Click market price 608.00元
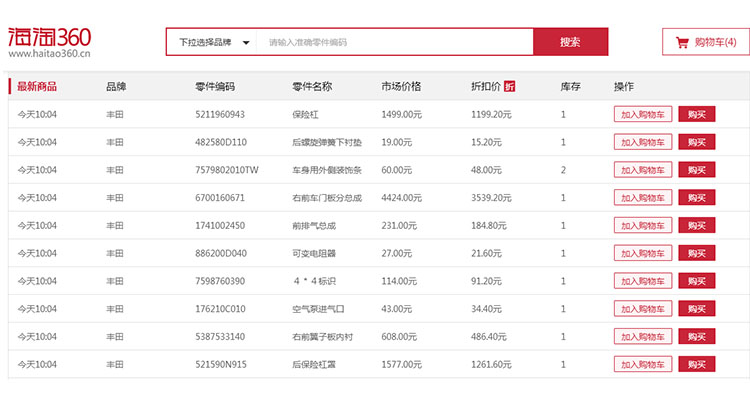750x398 pixels. [399, 336]
